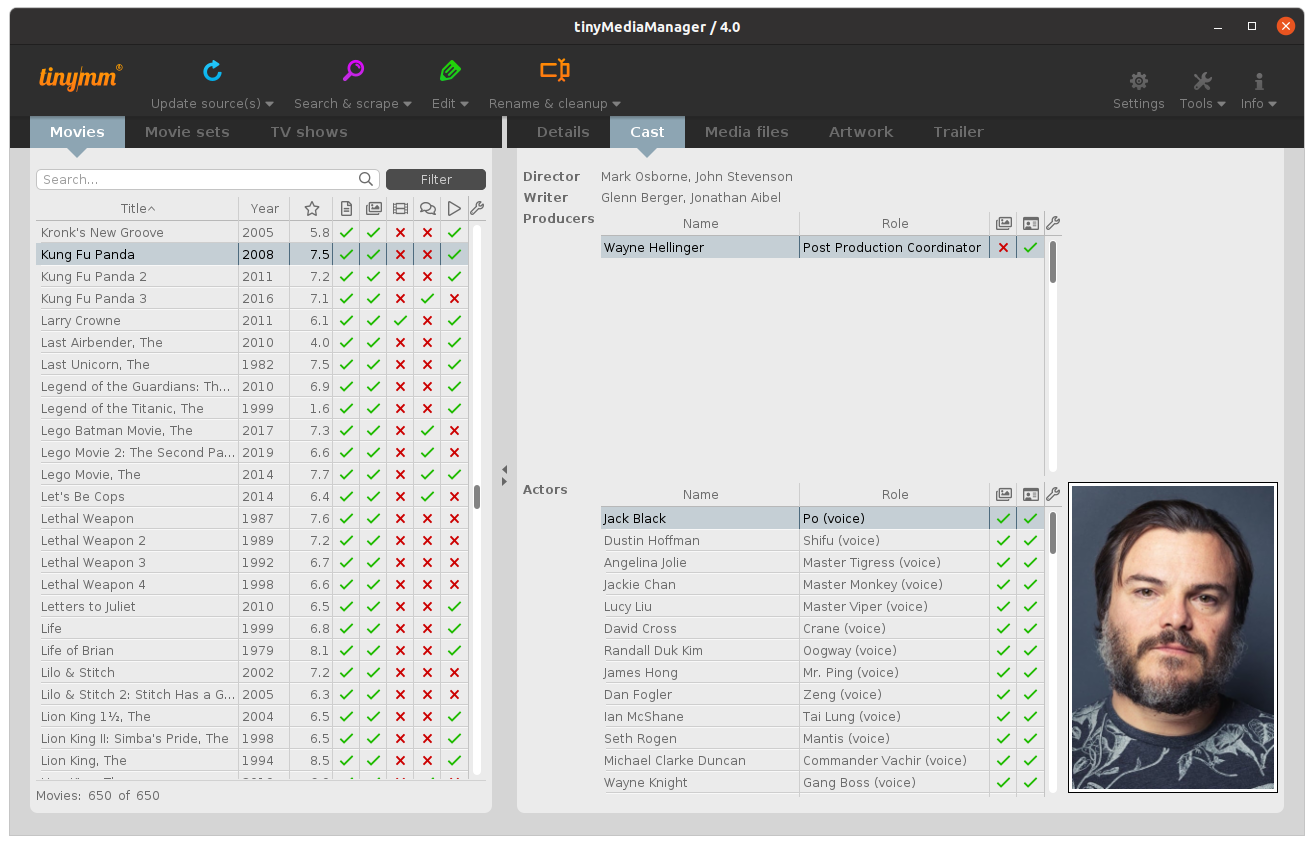Click the Tools wrench-and-screwdriver icon
The image size is (1314, 845).
[1202, 82]
